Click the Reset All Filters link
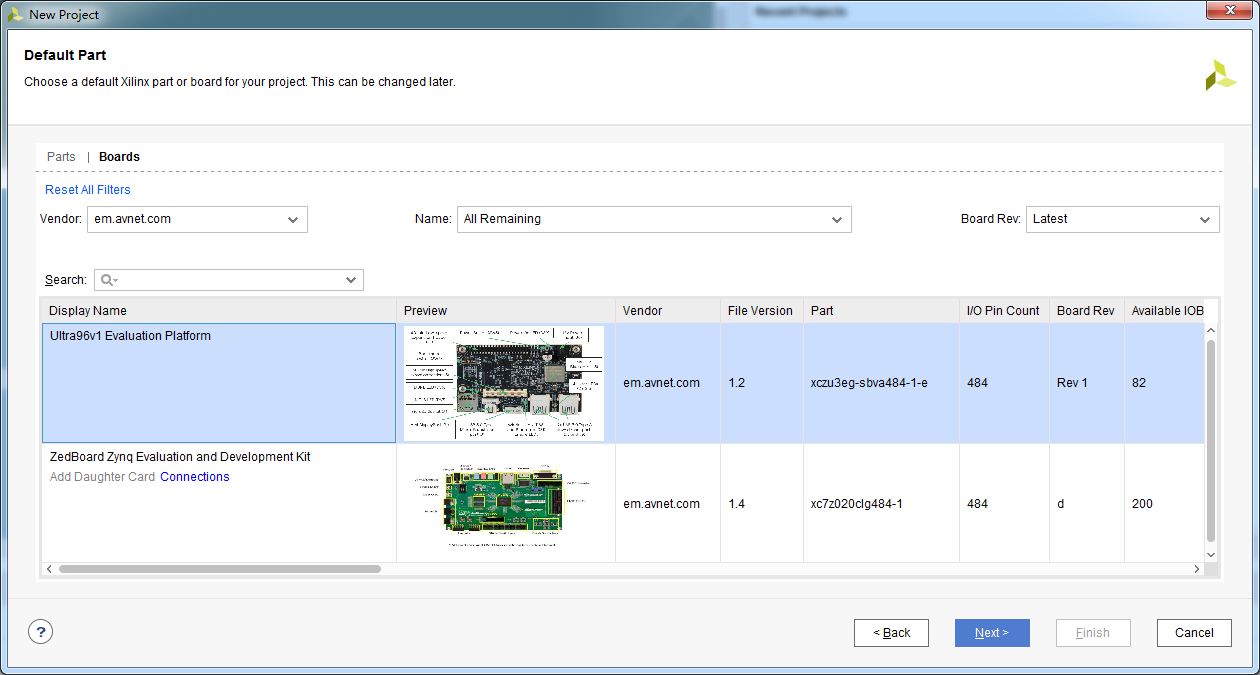Image resolution: width=1260 pixels, height=675 pixels. pyautogui.click(x=88, y=190)
